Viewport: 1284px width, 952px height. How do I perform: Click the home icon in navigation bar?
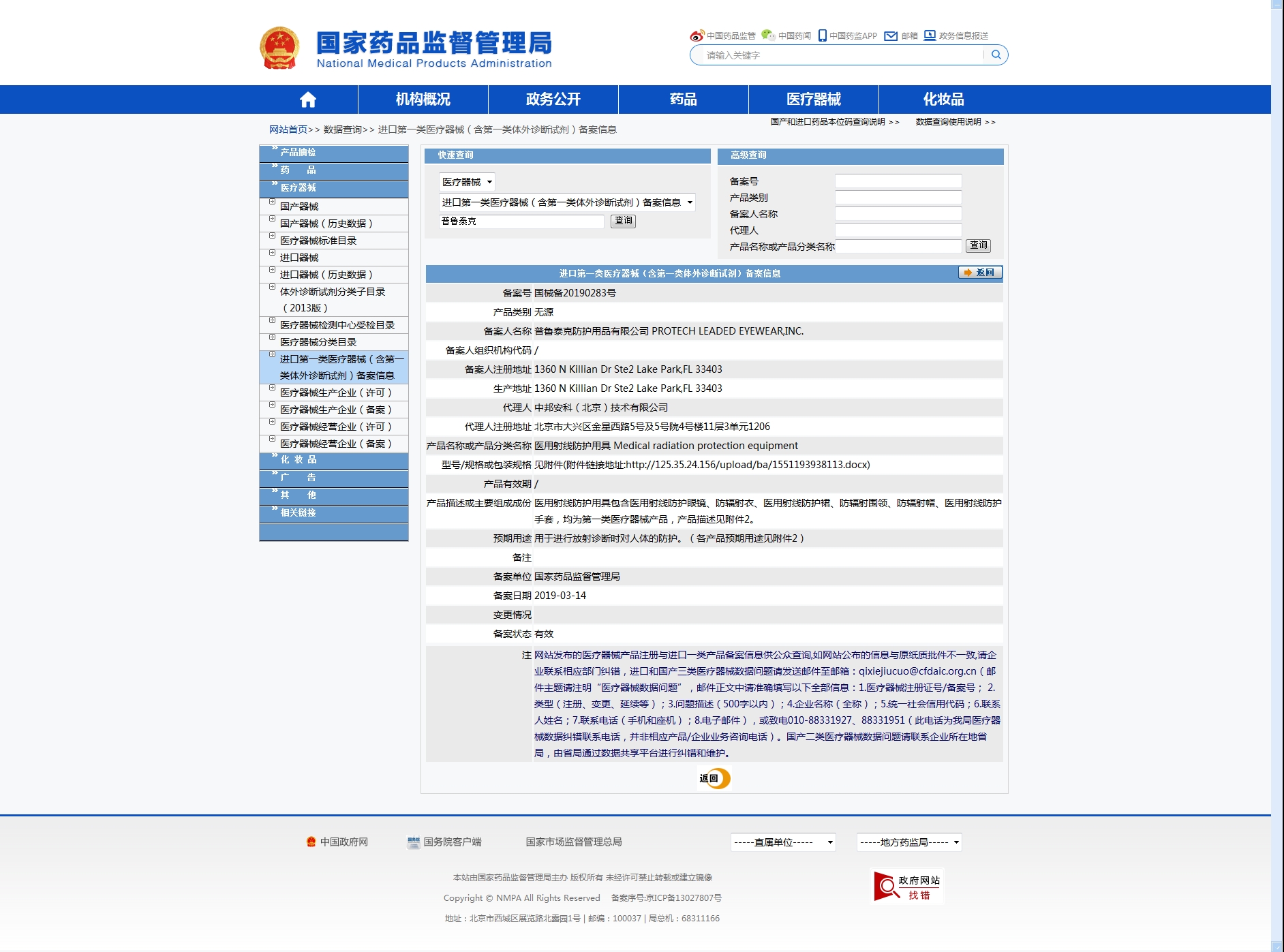(308, 99)
